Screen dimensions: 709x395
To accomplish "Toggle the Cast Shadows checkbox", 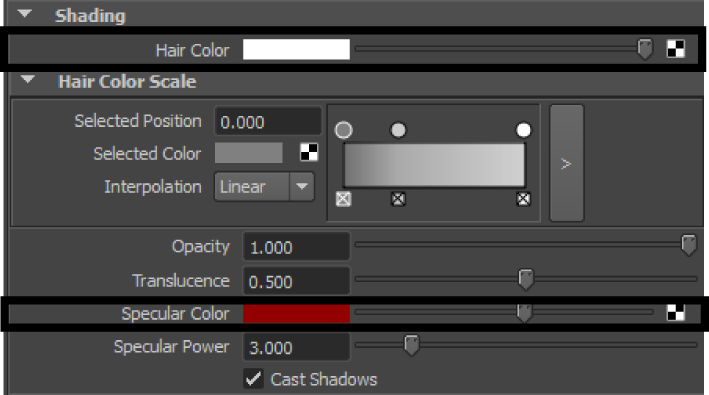I will 253,379.
